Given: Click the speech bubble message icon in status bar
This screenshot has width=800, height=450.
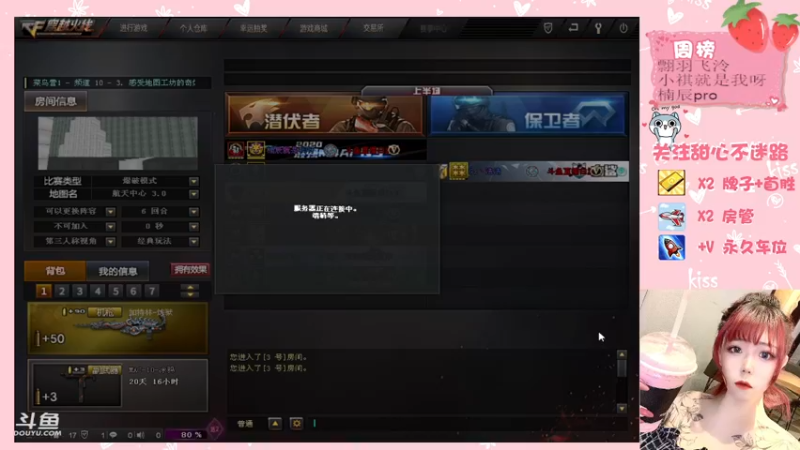Looking at the screenshot, I should (113, 435).
